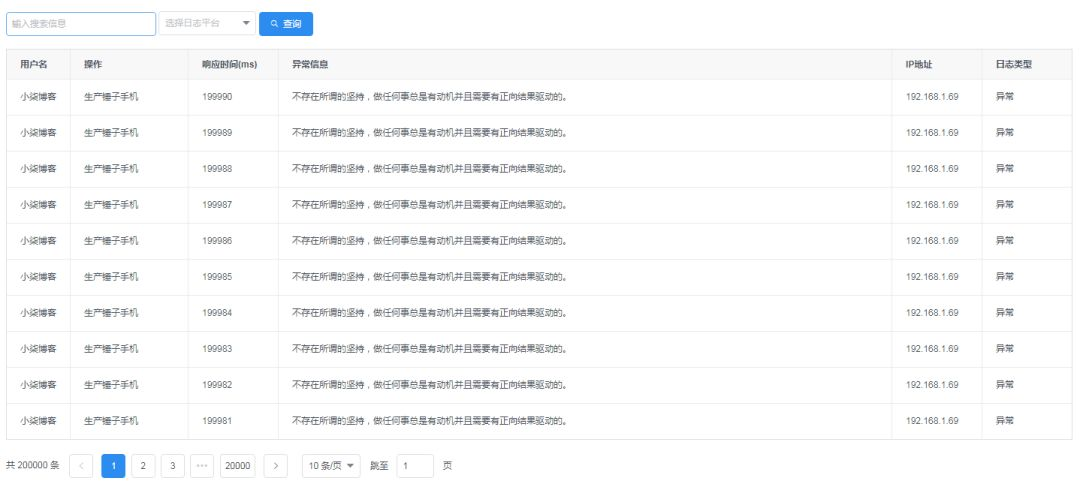
Task: Expand log platform list via arrow icon
Action: tap(246, 23)
